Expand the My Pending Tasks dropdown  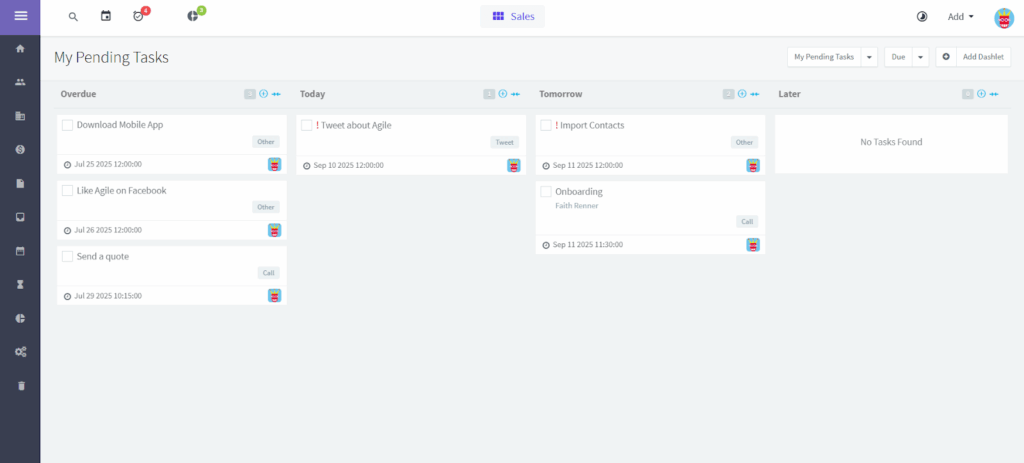(869, 57)
